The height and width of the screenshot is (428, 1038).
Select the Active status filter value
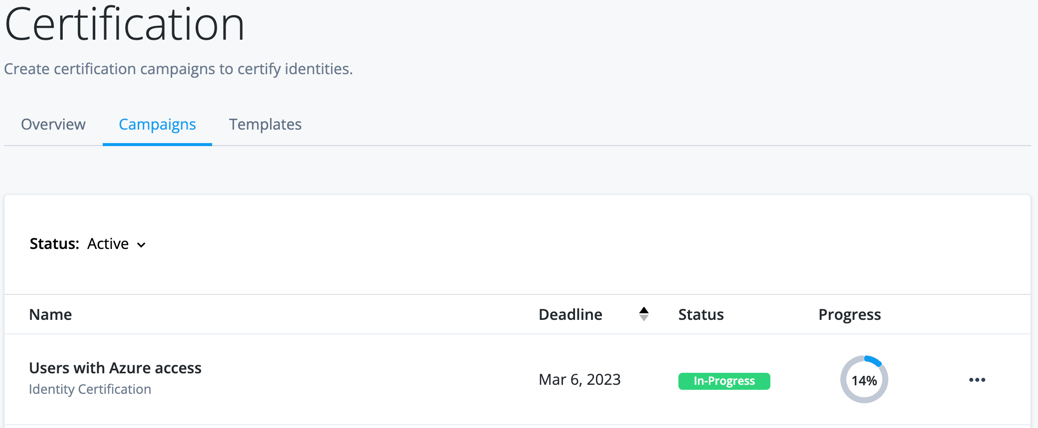pyautogui.click(x=108, y=244)
